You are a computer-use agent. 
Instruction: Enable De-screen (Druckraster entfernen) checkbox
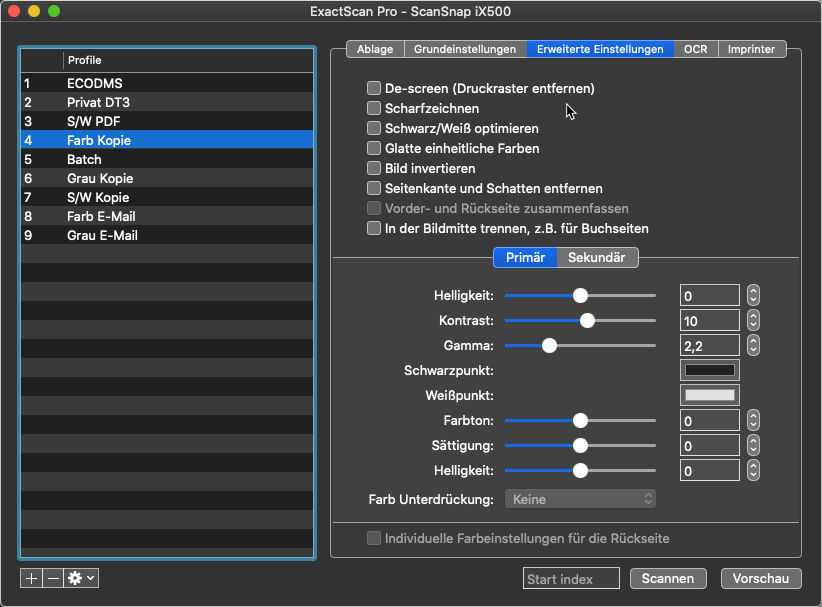[x=374, y=89]
